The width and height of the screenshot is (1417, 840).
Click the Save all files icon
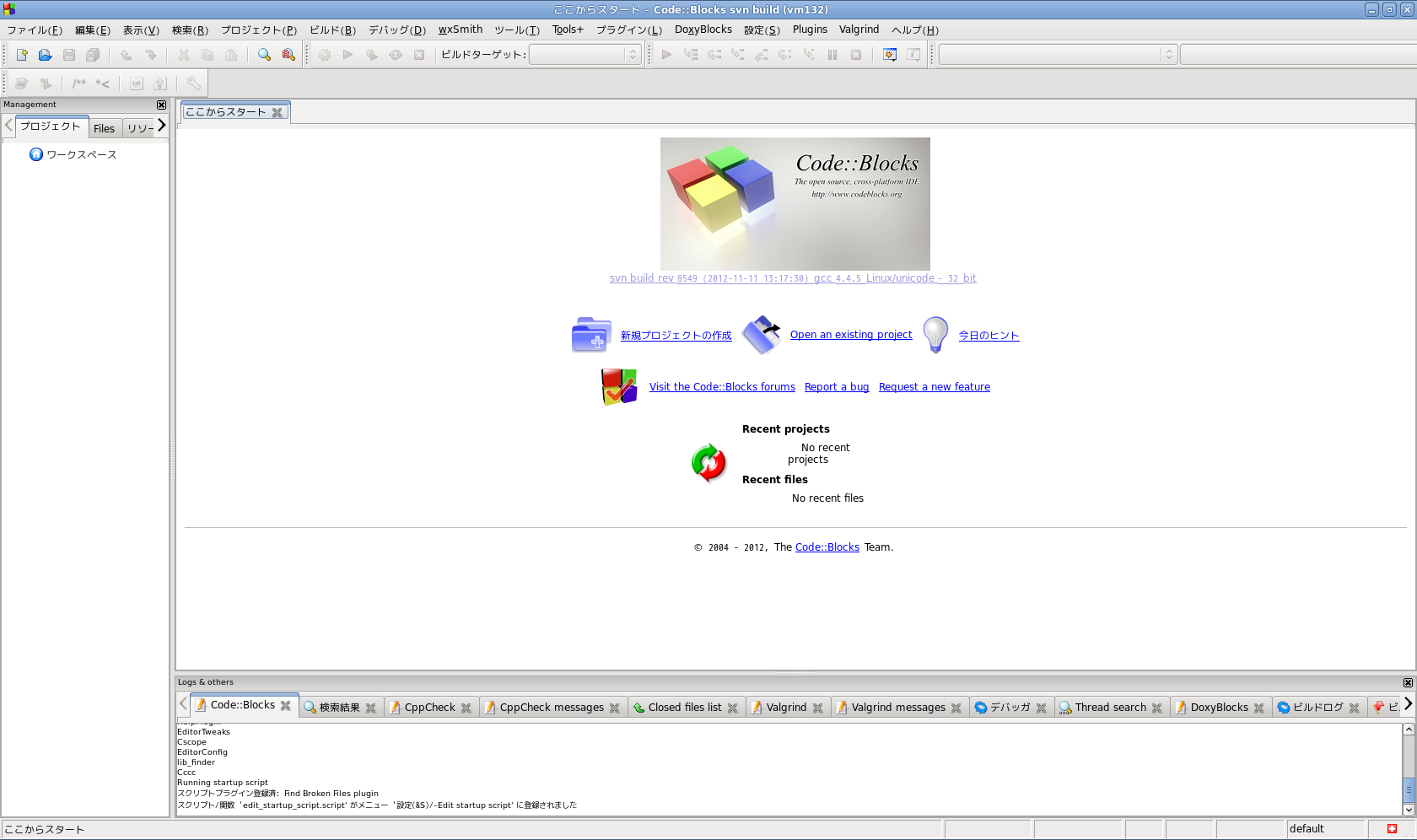pos(93,55)
